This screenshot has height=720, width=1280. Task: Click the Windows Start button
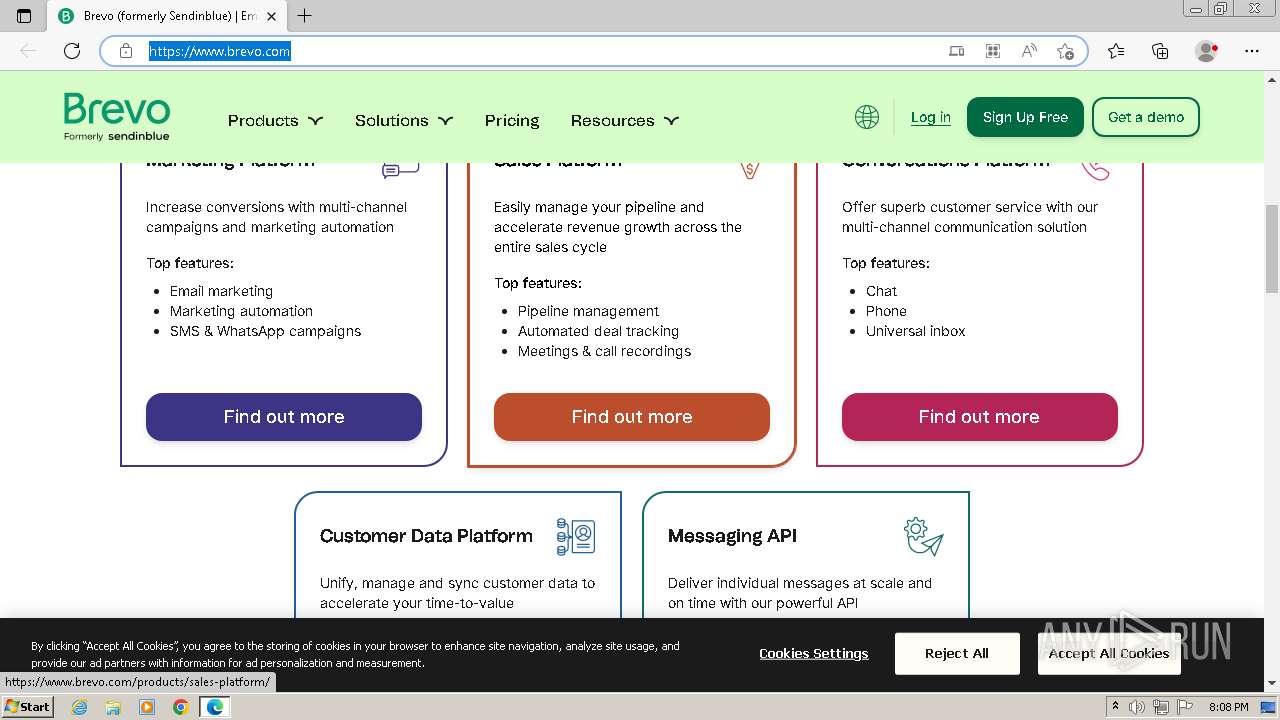(x=27, y=707)
